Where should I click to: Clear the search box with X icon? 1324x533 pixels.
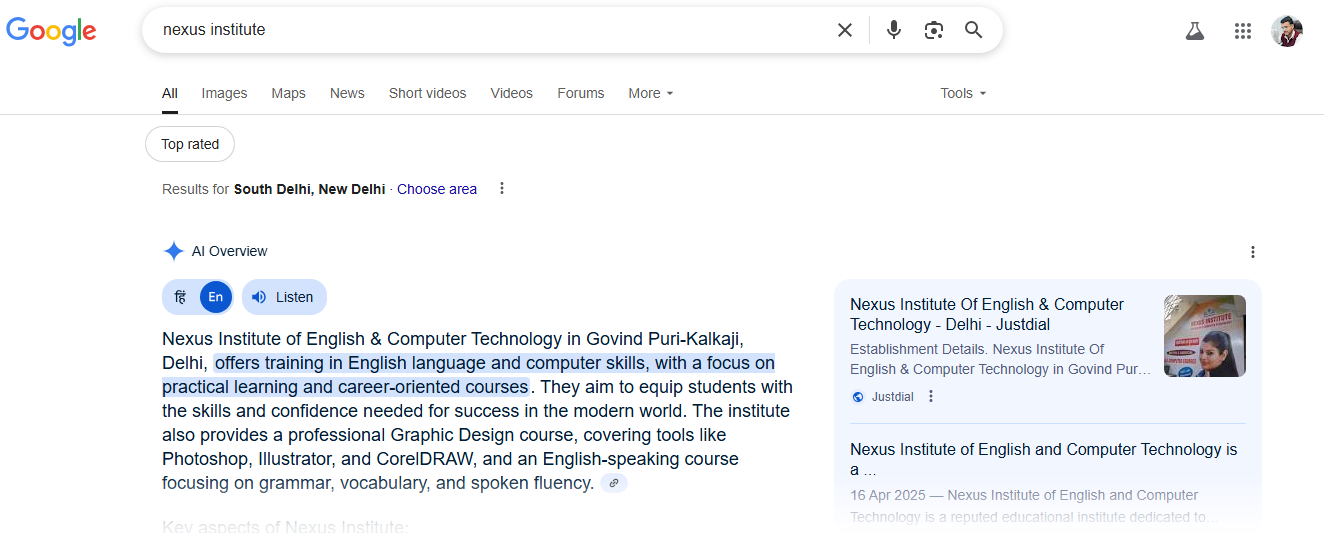click(845, 30)
